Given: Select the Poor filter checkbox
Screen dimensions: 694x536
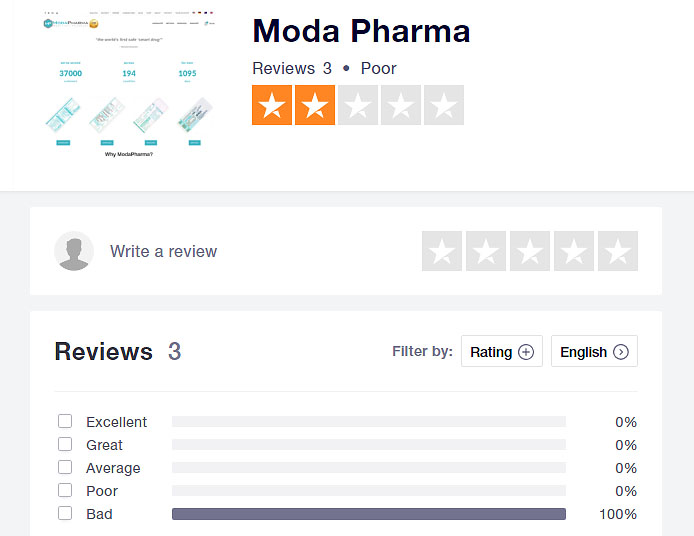Looking at the screenshot, I should [x=65, y=491].
